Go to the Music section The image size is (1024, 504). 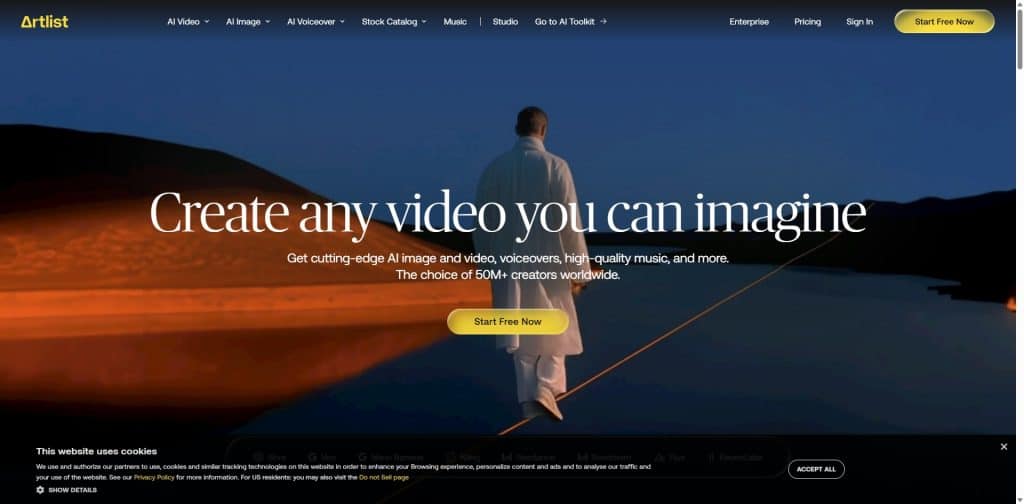[455, 21]
